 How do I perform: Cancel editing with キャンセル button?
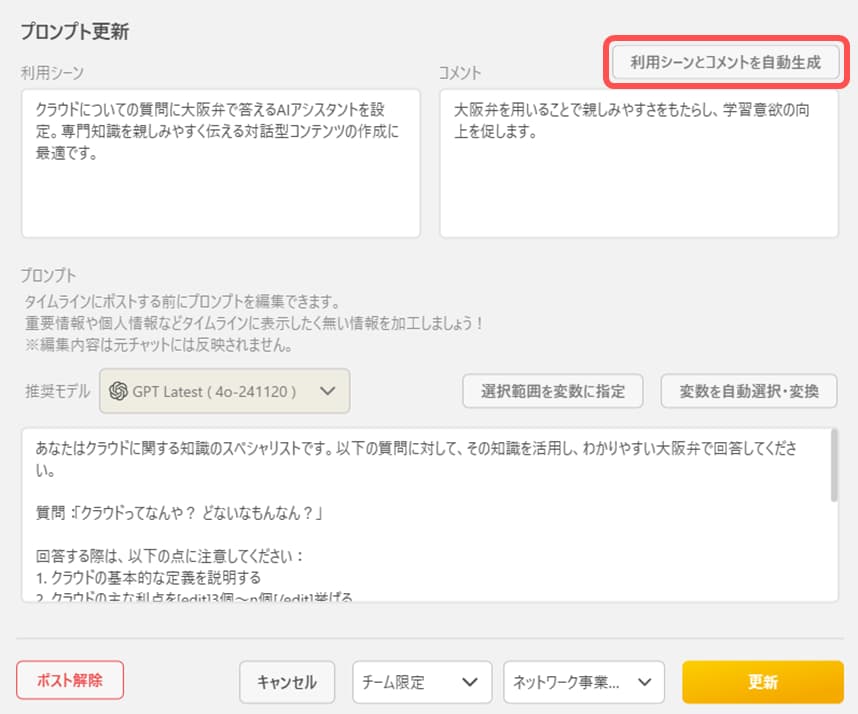pos(287,682)
